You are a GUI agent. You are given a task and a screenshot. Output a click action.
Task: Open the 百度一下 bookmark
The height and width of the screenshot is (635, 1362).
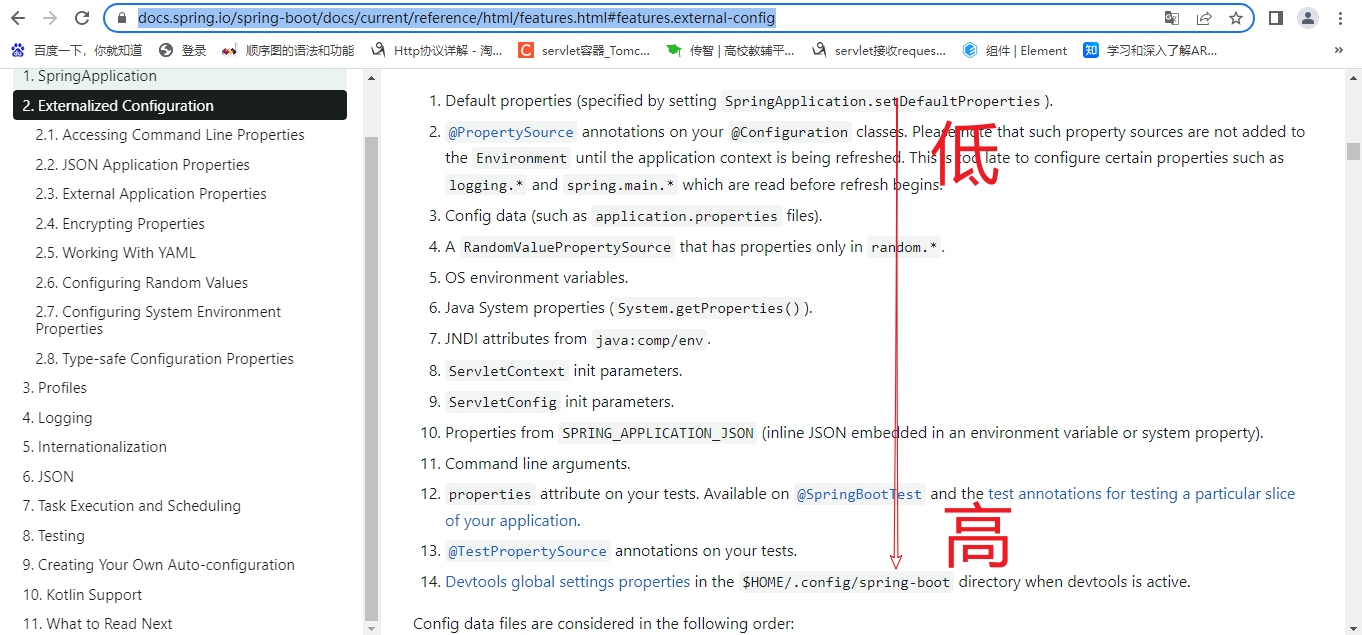[78, 50]
